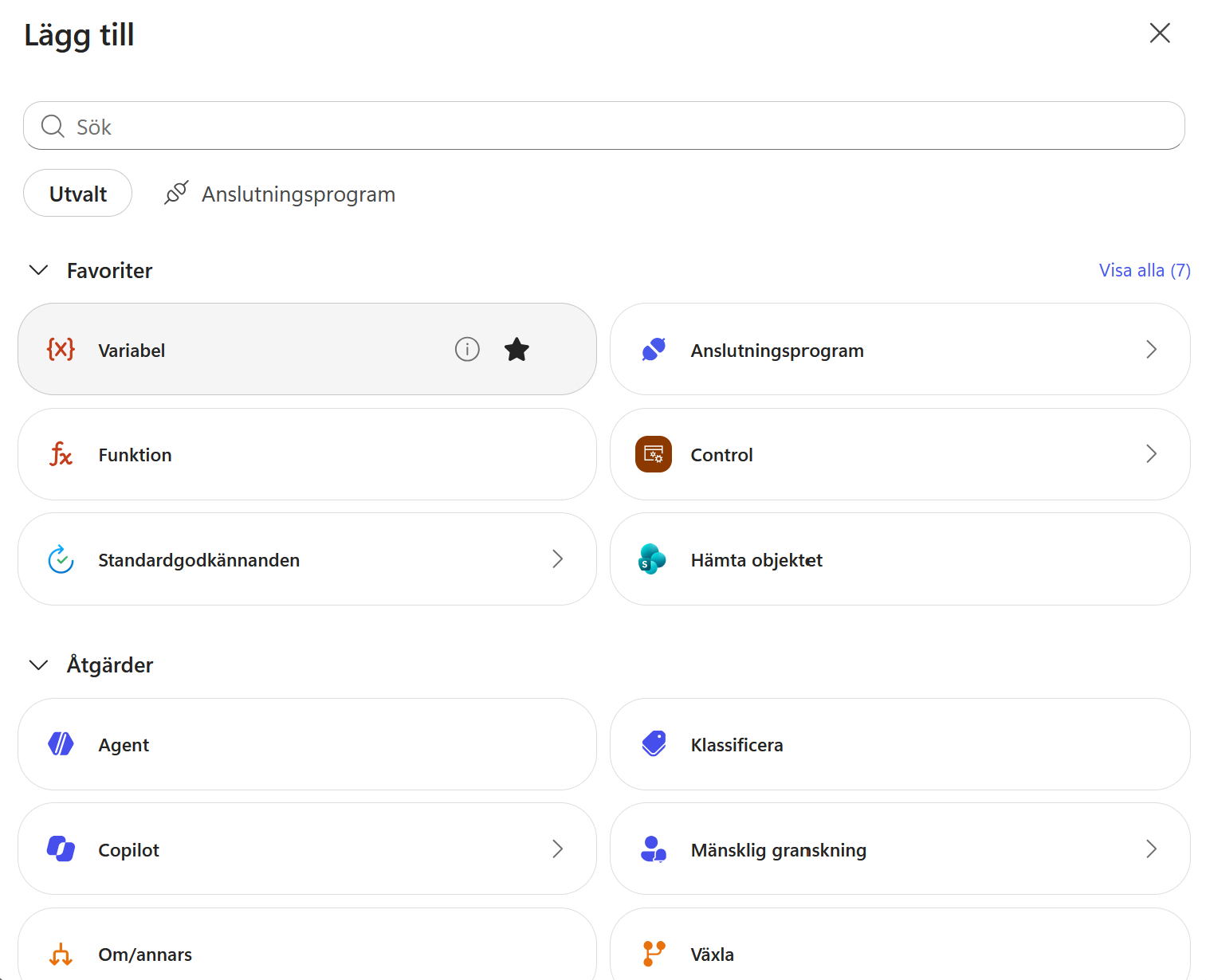
Task: Click the Klassificera tag icon
Action: pos(654,743)
